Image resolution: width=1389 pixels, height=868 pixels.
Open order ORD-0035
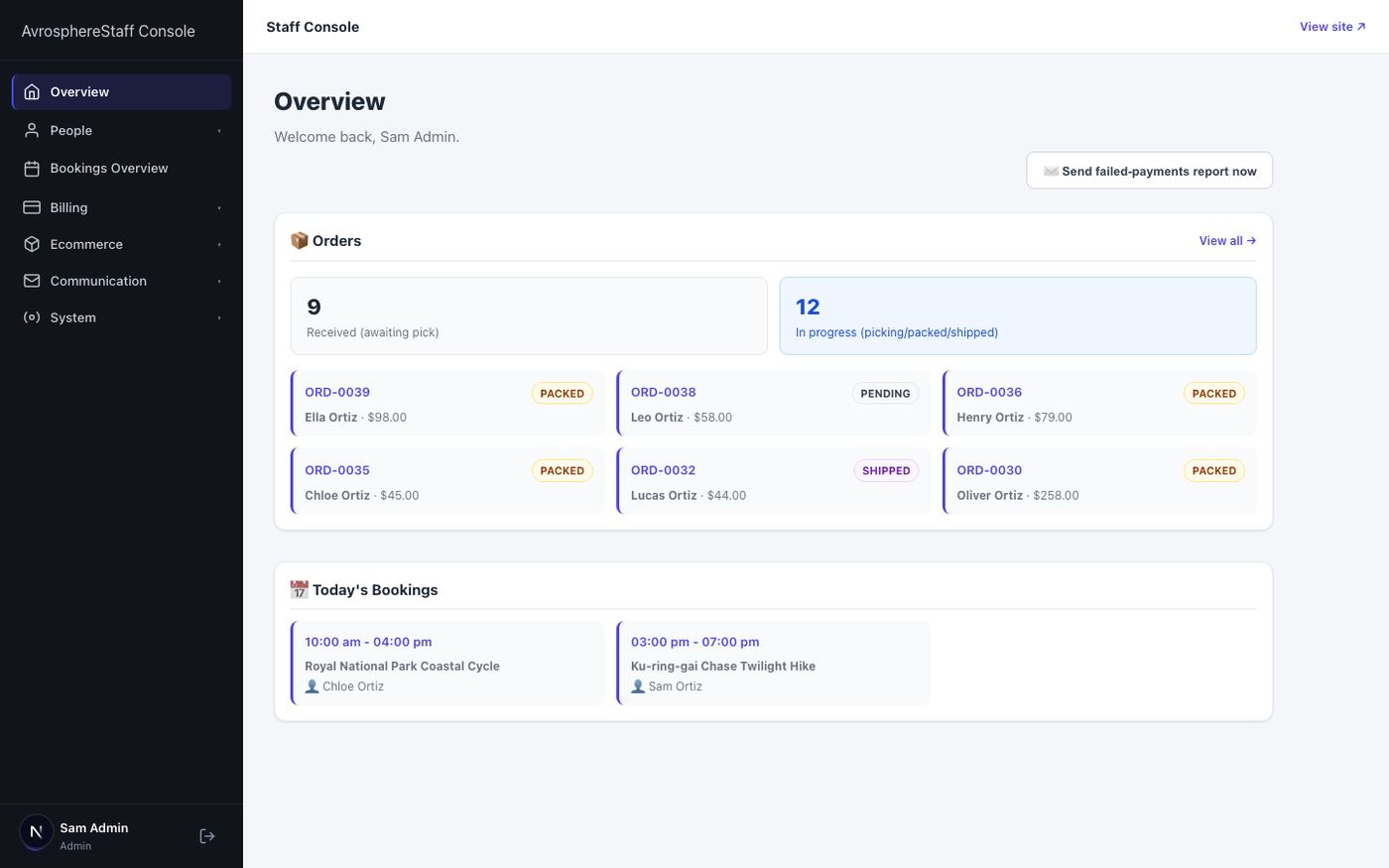[x=337, y=470]
